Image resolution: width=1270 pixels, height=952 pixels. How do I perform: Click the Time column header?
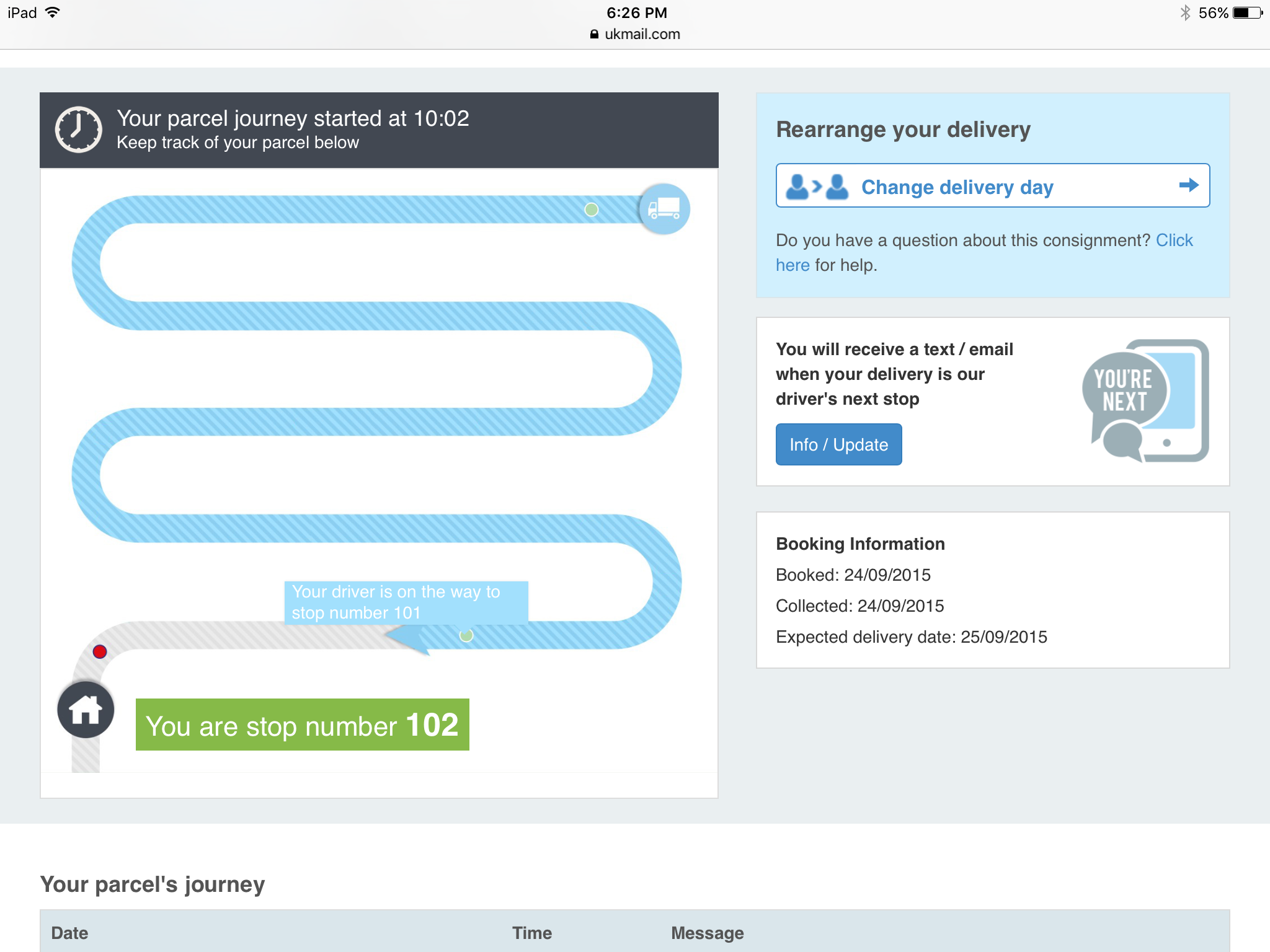531,933
